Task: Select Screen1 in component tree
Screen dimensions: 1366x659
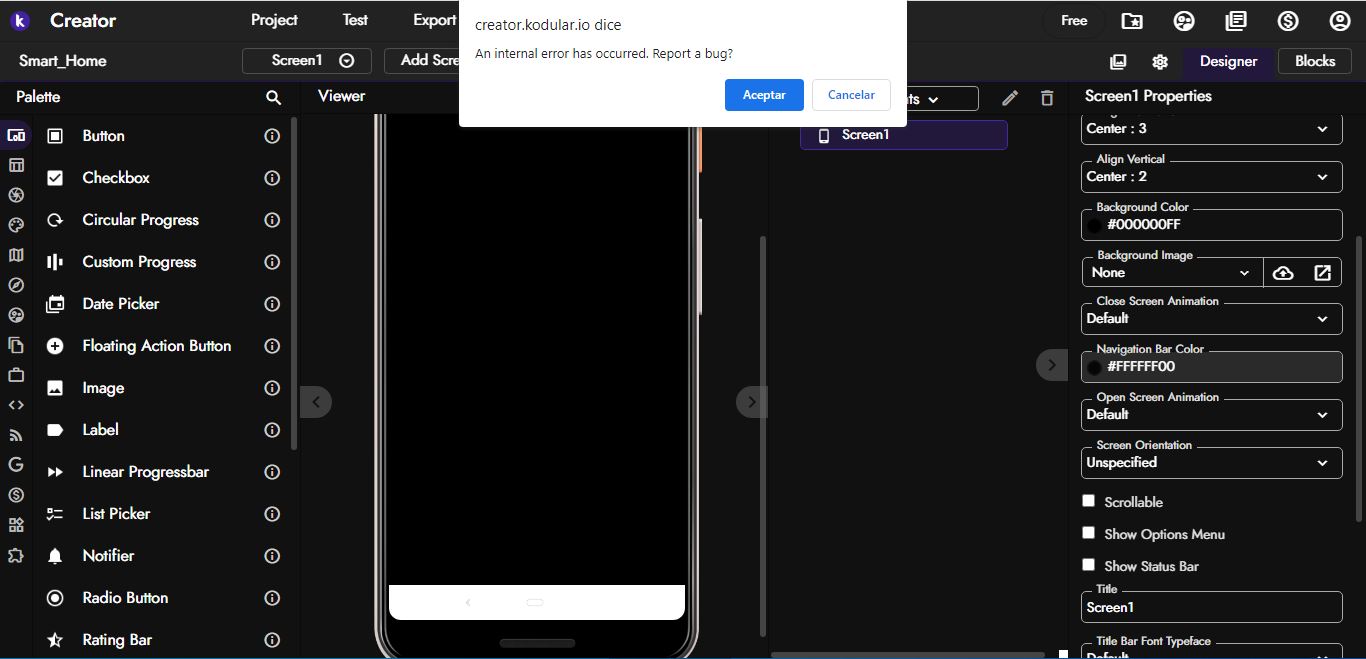Action: pyautogui.click(x=904, y=135)
